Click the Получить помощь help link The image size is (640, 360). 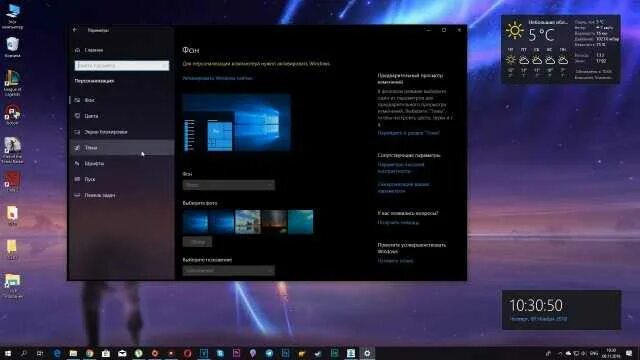coord(398,222)
